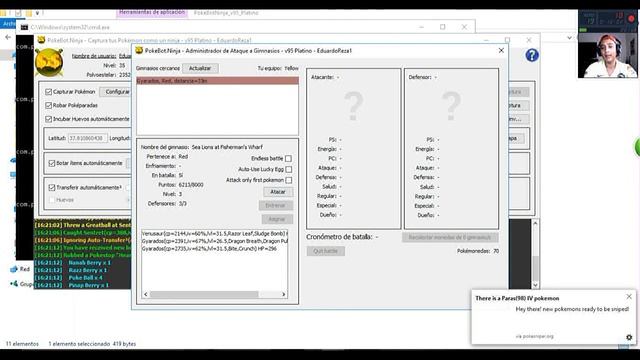The height and width of the screenshot is (360, 640).
Task: Click Configurar button next to Capturar Pokémon
Action: [117, 92]
